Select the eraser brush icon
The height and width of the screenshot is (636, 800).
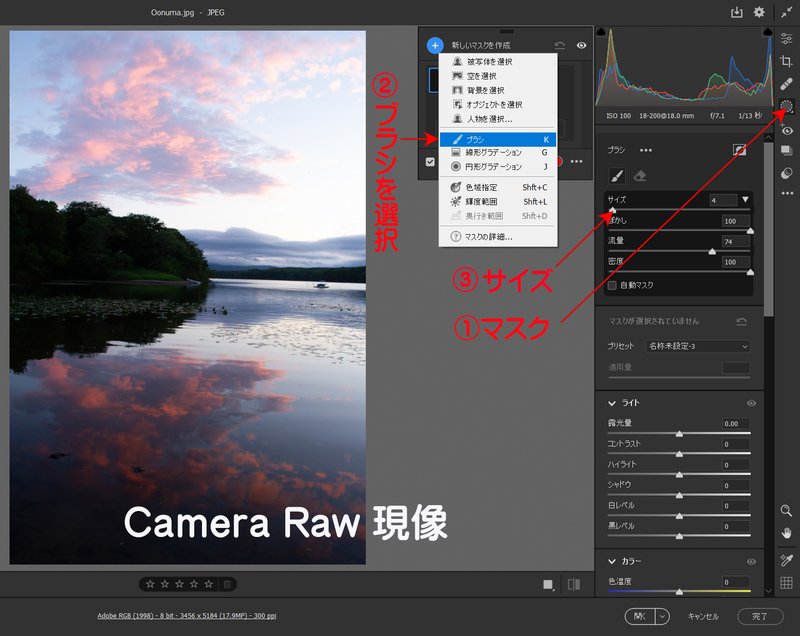tap(640, 176)
